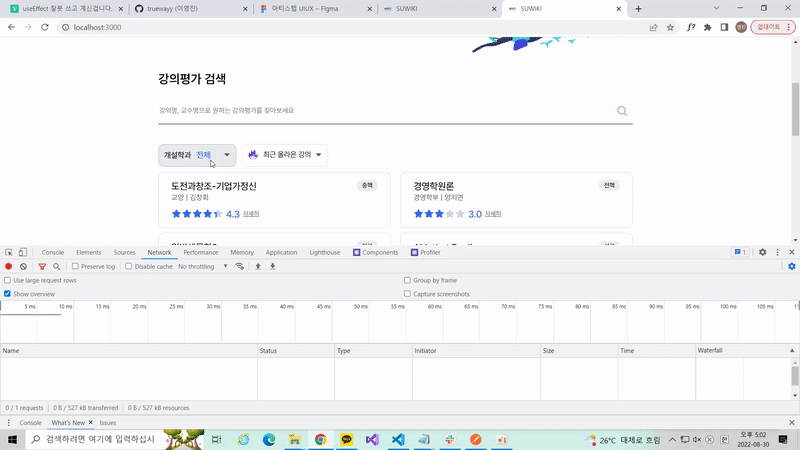
Task: Uncheck Show overview
Action: 7,294
